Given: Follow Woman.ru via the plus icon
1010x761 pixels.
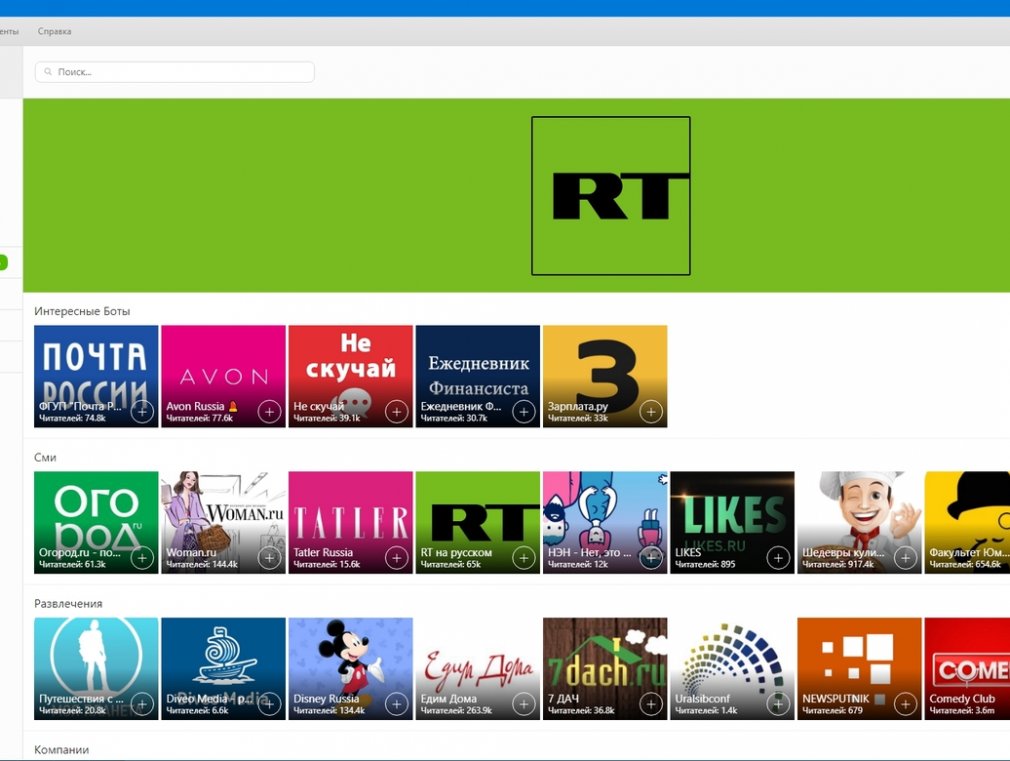Looking at the screenshot, I should (x=269, y=557).
